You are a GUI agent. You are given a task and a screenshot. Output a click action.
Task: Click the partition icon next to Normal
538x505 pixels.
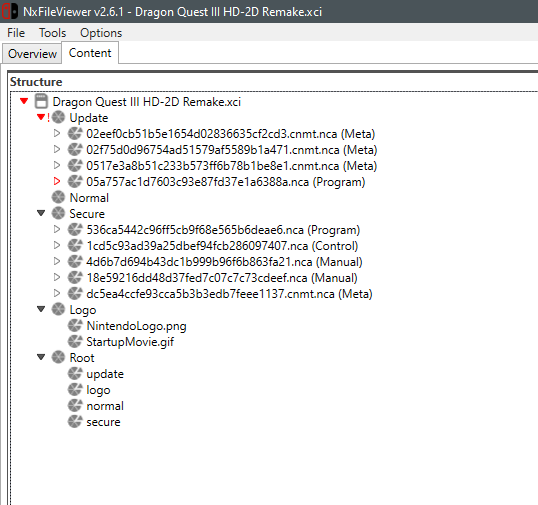tap(58, 197)
